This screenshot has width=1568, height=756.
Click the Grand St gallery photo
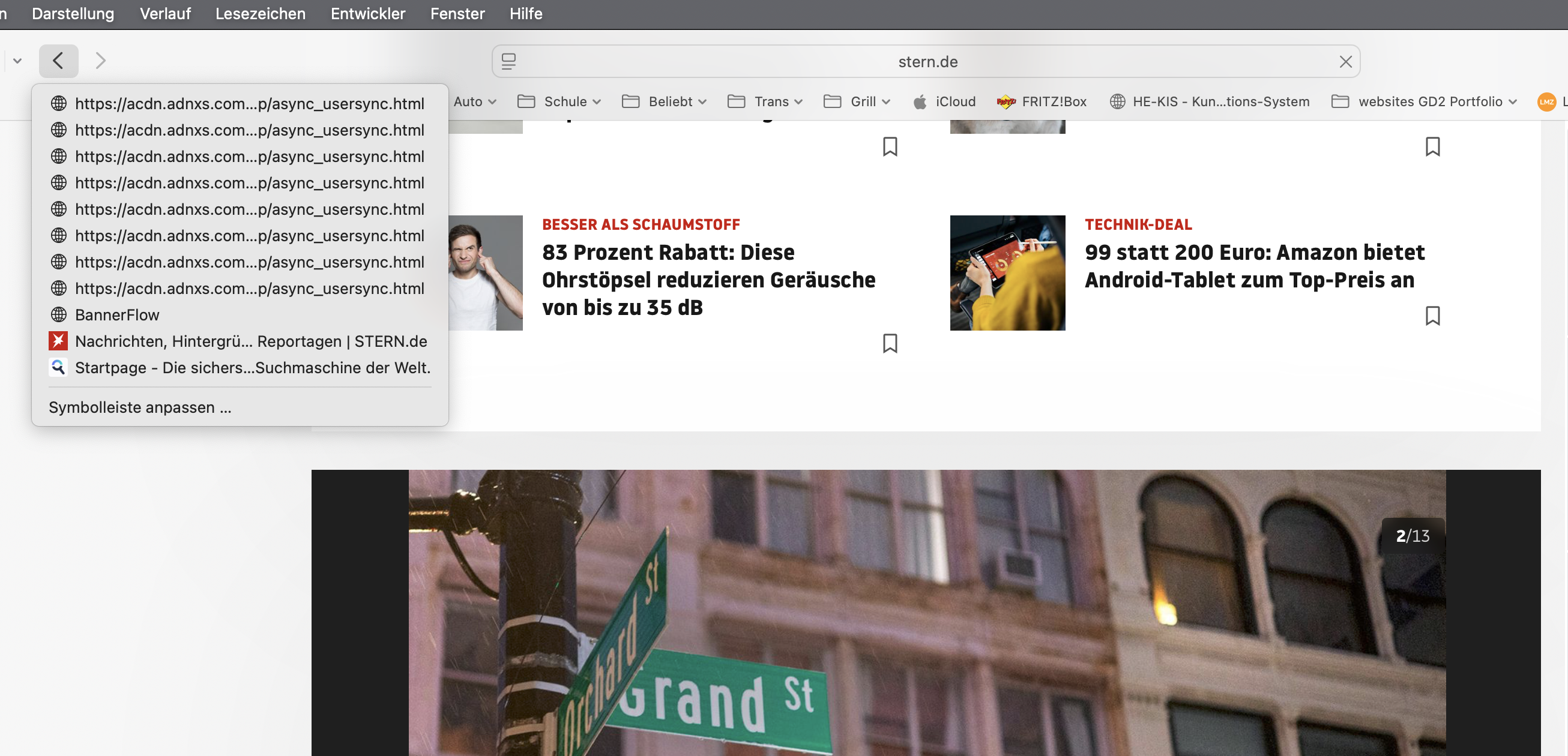click(927, 613)
